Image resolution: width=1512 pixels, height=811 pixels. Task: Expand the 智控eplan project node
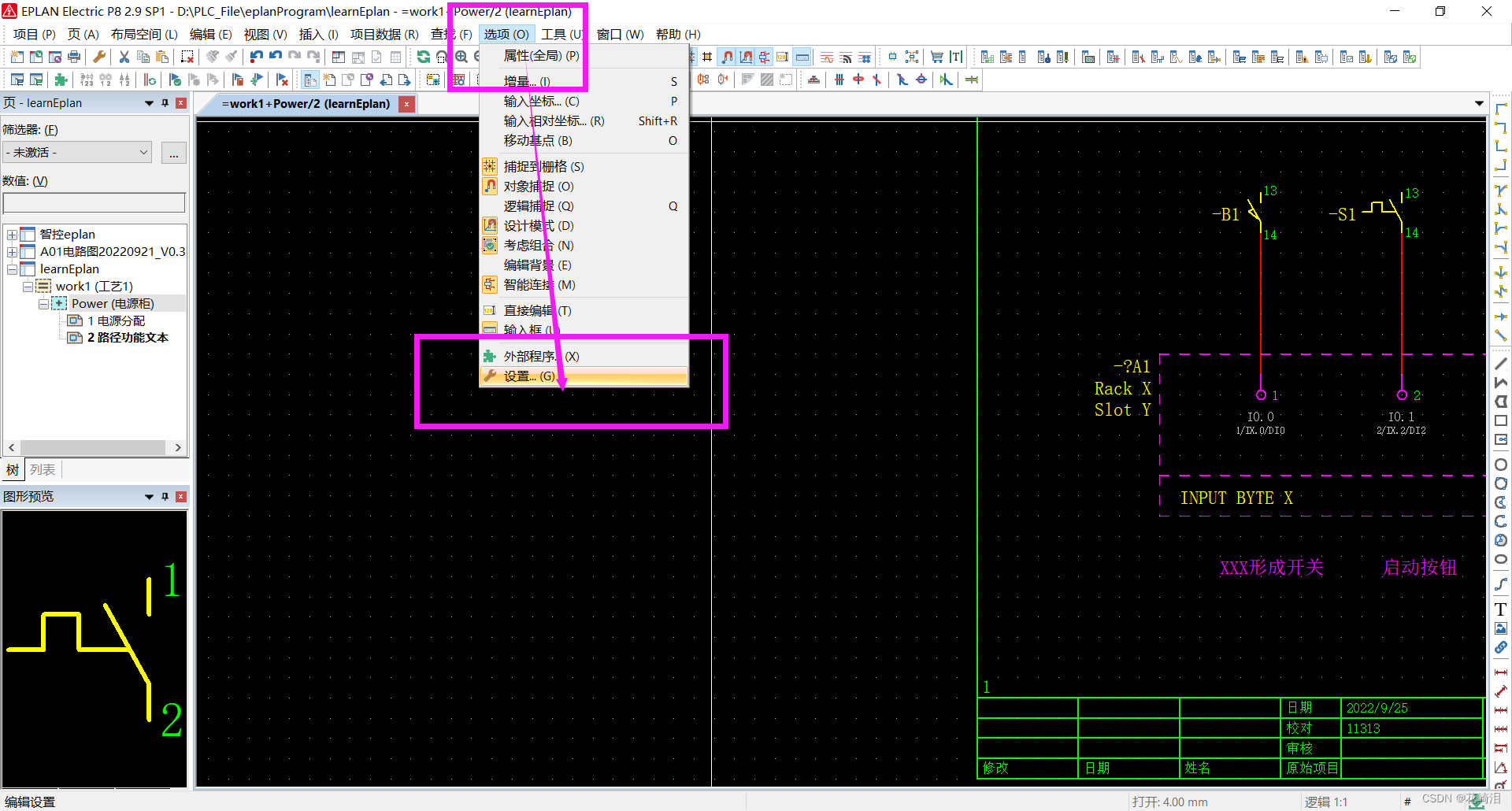click(12, 235)
